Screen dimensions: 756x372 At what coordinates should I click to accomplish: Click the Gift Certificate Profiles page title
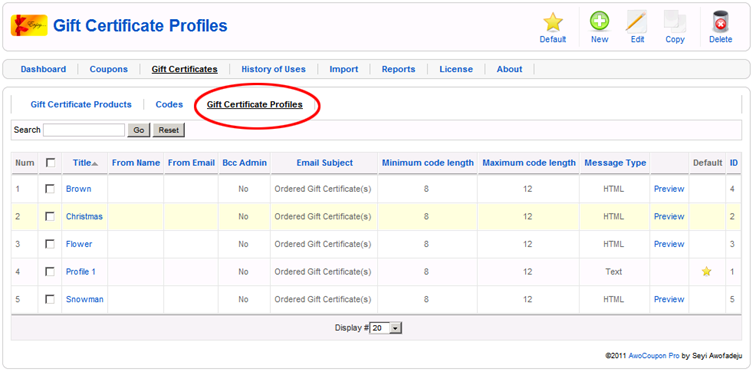click(140, 25)
